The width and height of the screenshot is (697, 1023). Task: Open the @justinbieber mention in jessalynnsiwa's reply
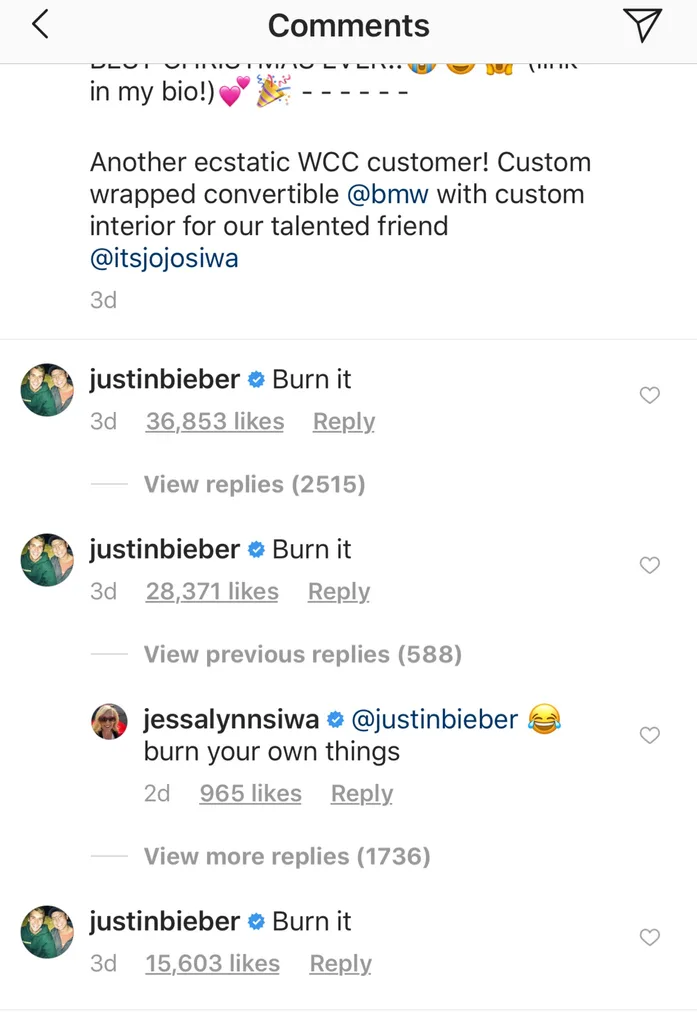[435, 719]
